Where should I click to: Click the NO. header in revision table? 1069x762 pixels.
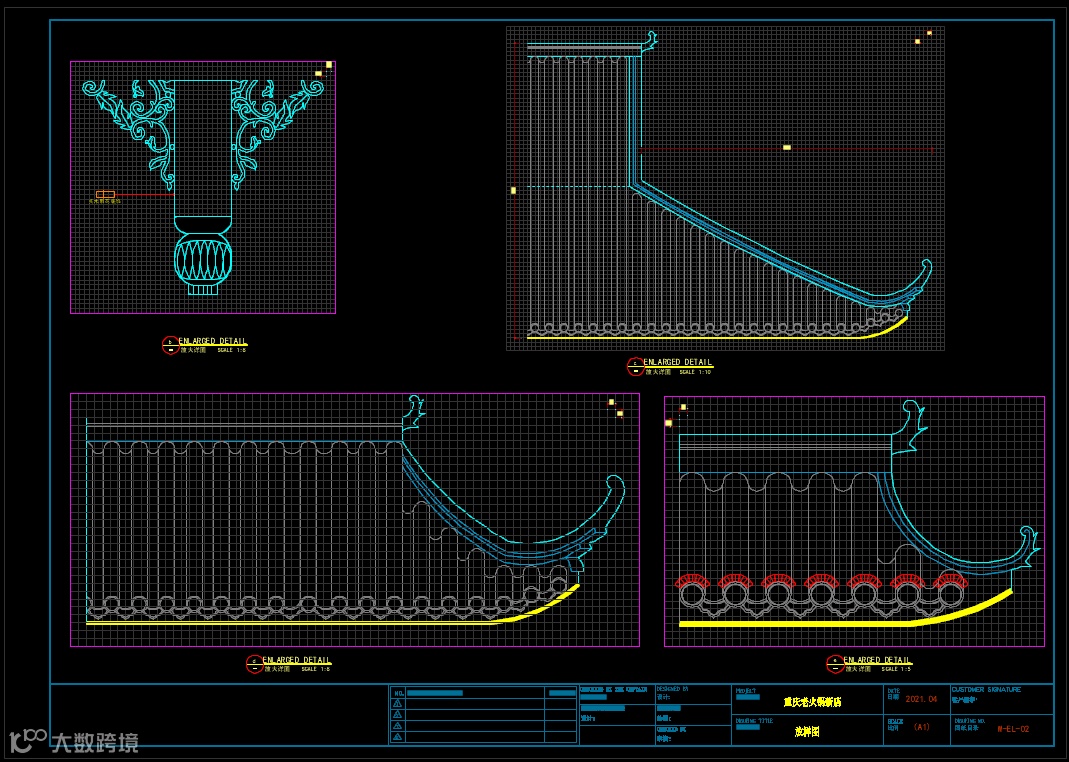400,693
